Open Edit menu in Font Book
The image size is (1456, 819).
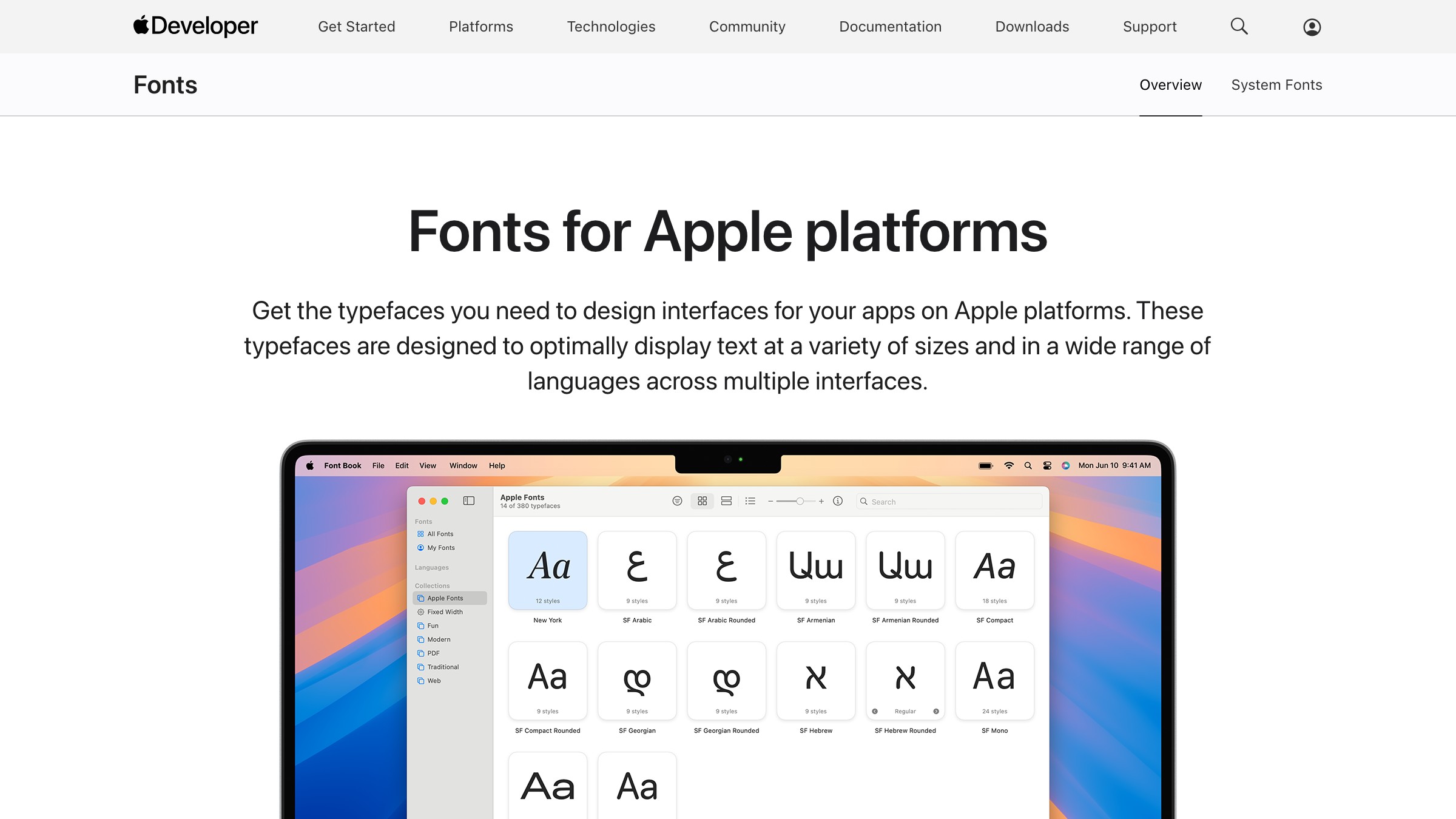tap(402, 465)
